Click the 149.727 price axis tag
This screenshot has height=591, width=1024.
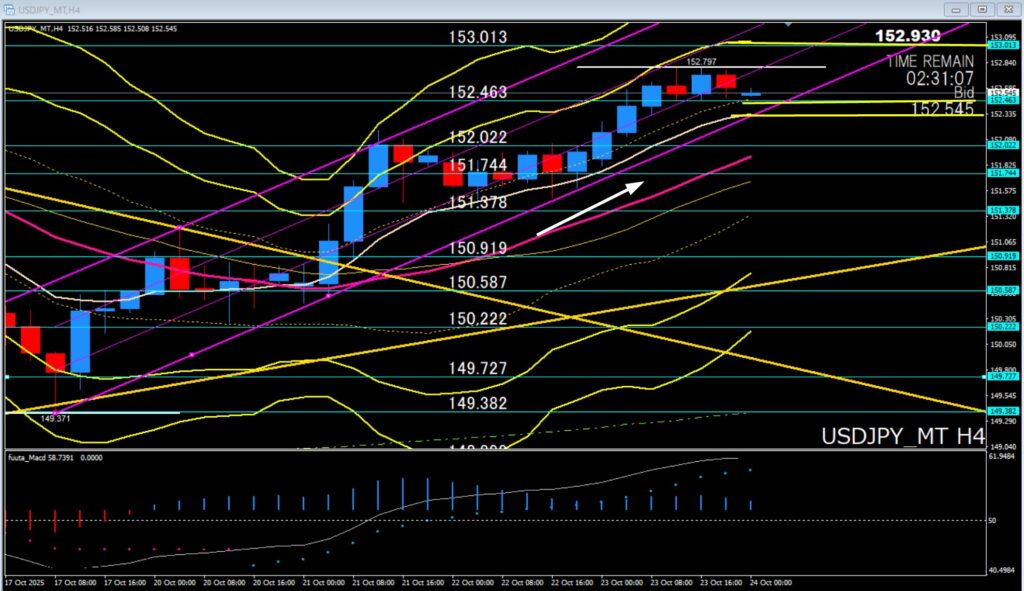pos(1002,377)
